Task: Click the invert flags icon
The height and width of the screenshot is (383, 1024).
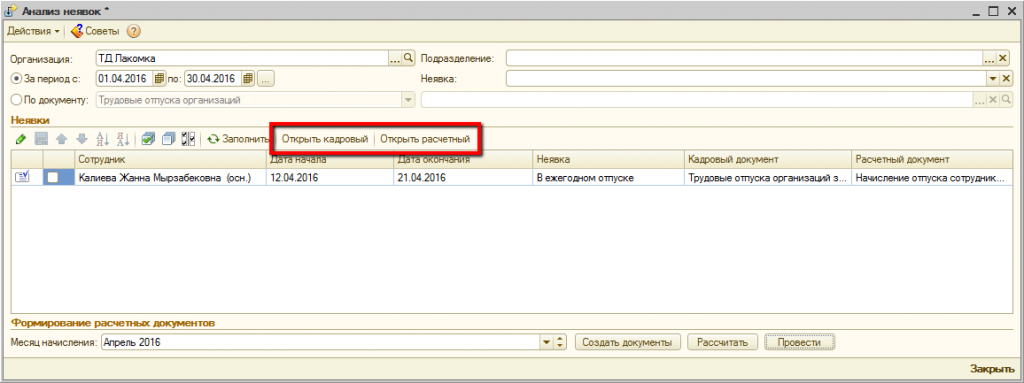Action: (x=189, y=139)
